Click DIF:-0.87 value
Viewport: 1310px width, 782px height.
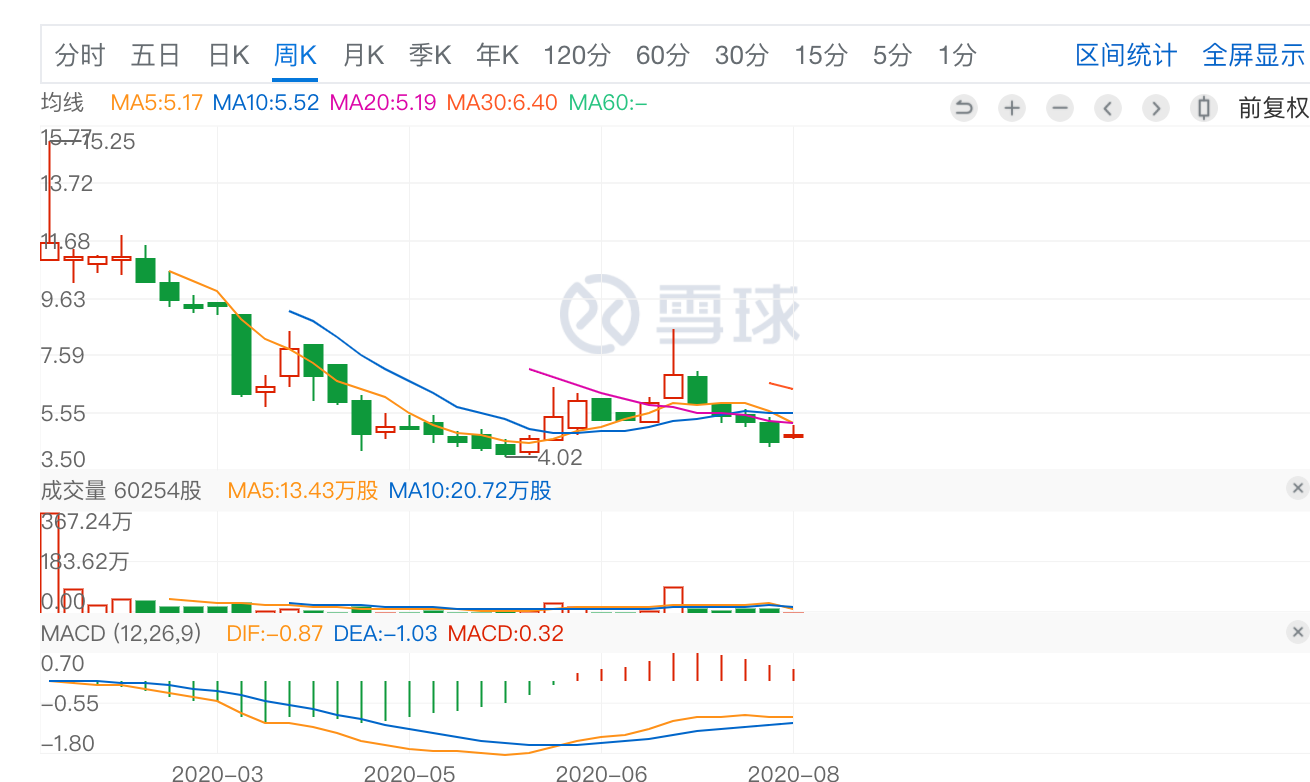click(x=275, y=633)
